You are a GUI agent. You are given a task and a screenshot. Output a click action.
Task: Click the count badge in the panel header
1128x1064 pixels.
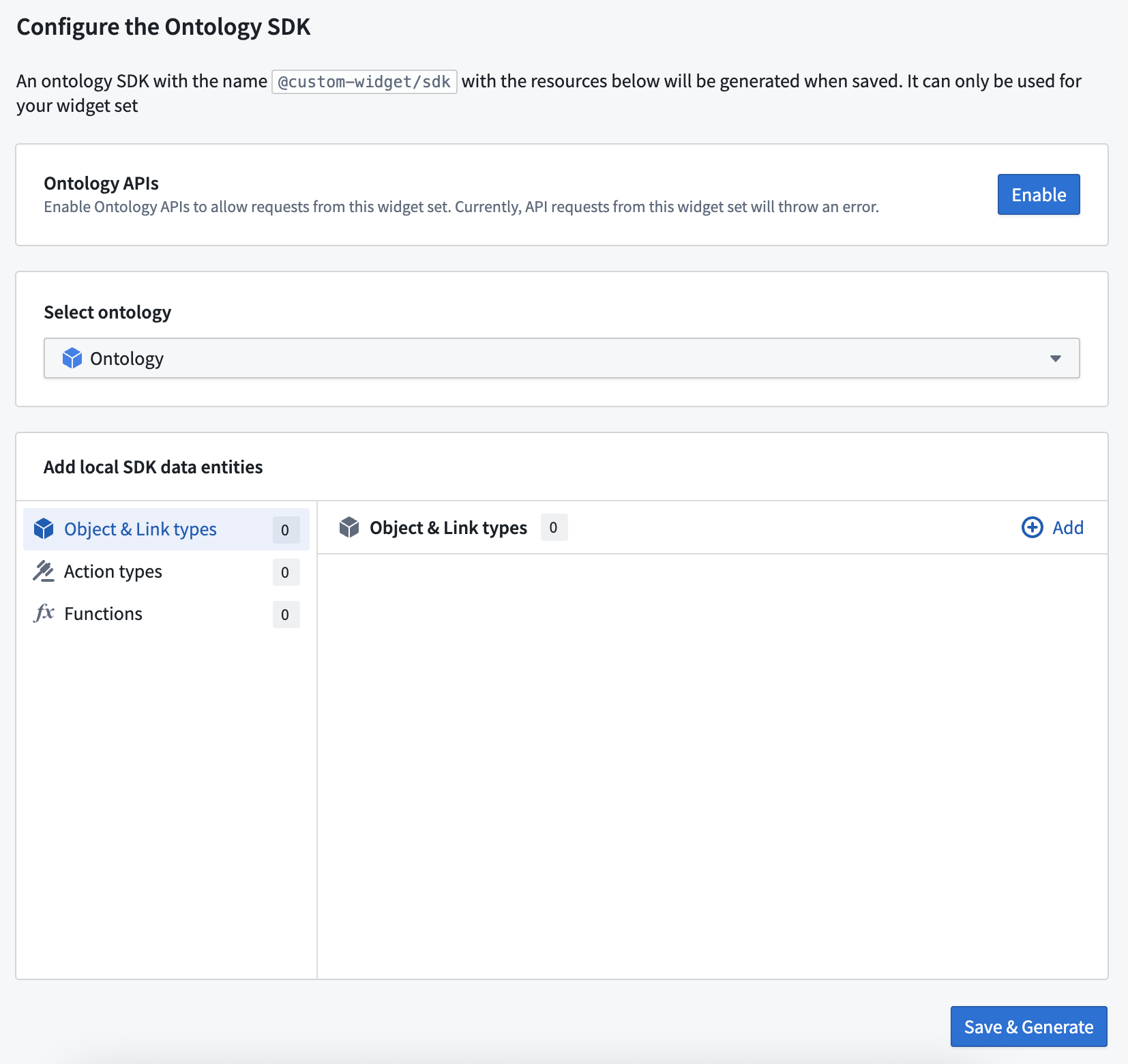tap(553, 527)
